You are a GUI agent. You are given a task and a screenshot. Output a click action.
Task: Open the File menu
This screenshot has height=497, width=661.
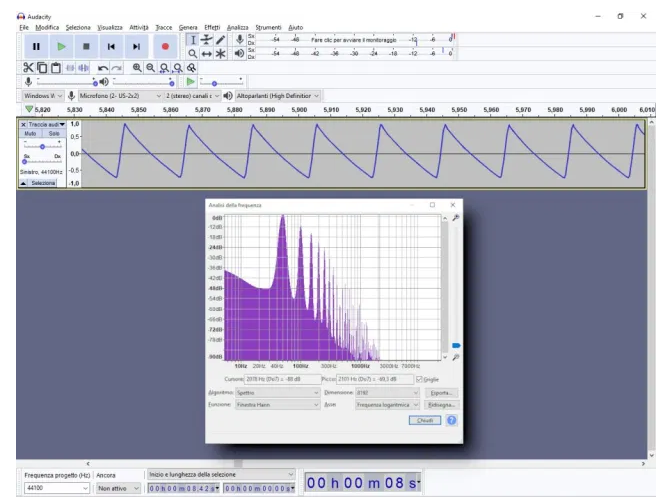pos(24,27)
